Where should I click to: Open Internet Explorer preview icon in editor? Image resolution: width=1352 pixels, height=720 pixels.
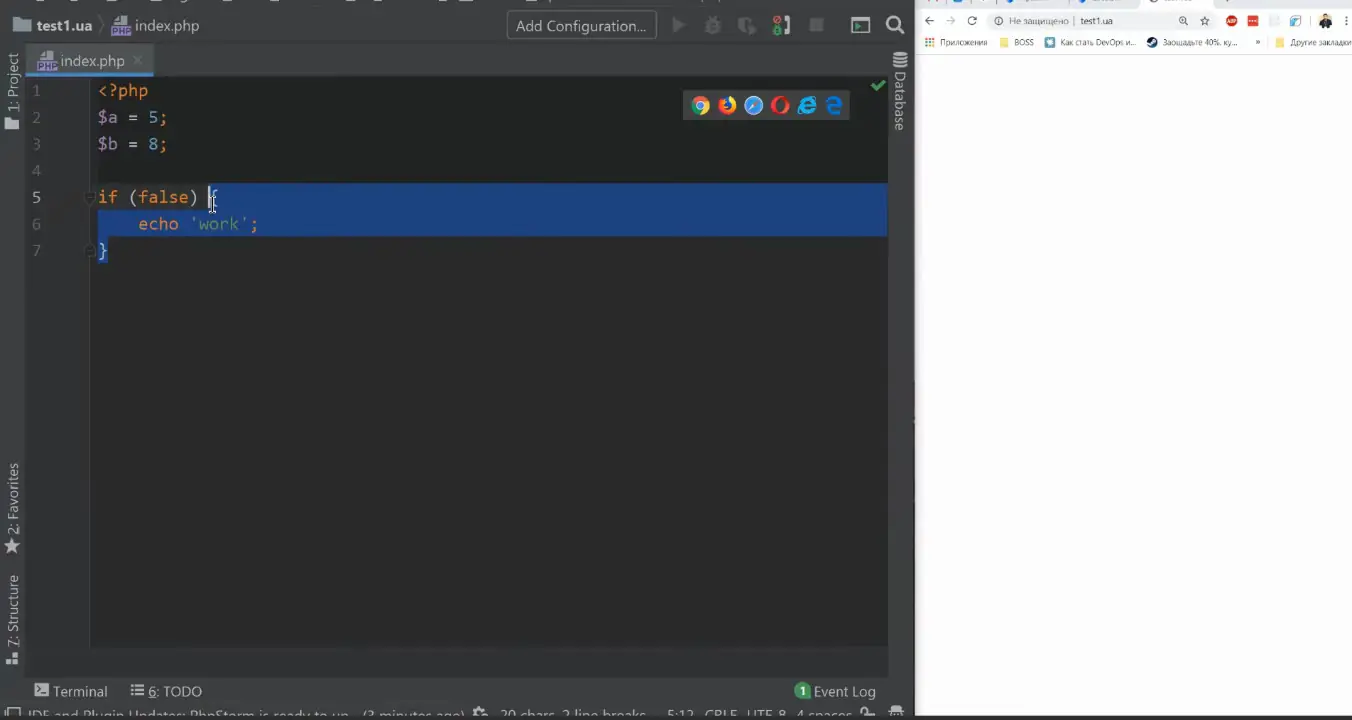[x=807, y=106]
